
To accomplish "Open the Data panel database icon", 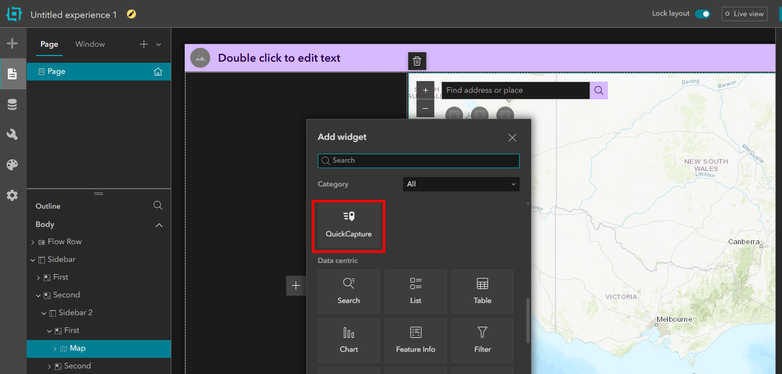I will (x=12, y=105).
